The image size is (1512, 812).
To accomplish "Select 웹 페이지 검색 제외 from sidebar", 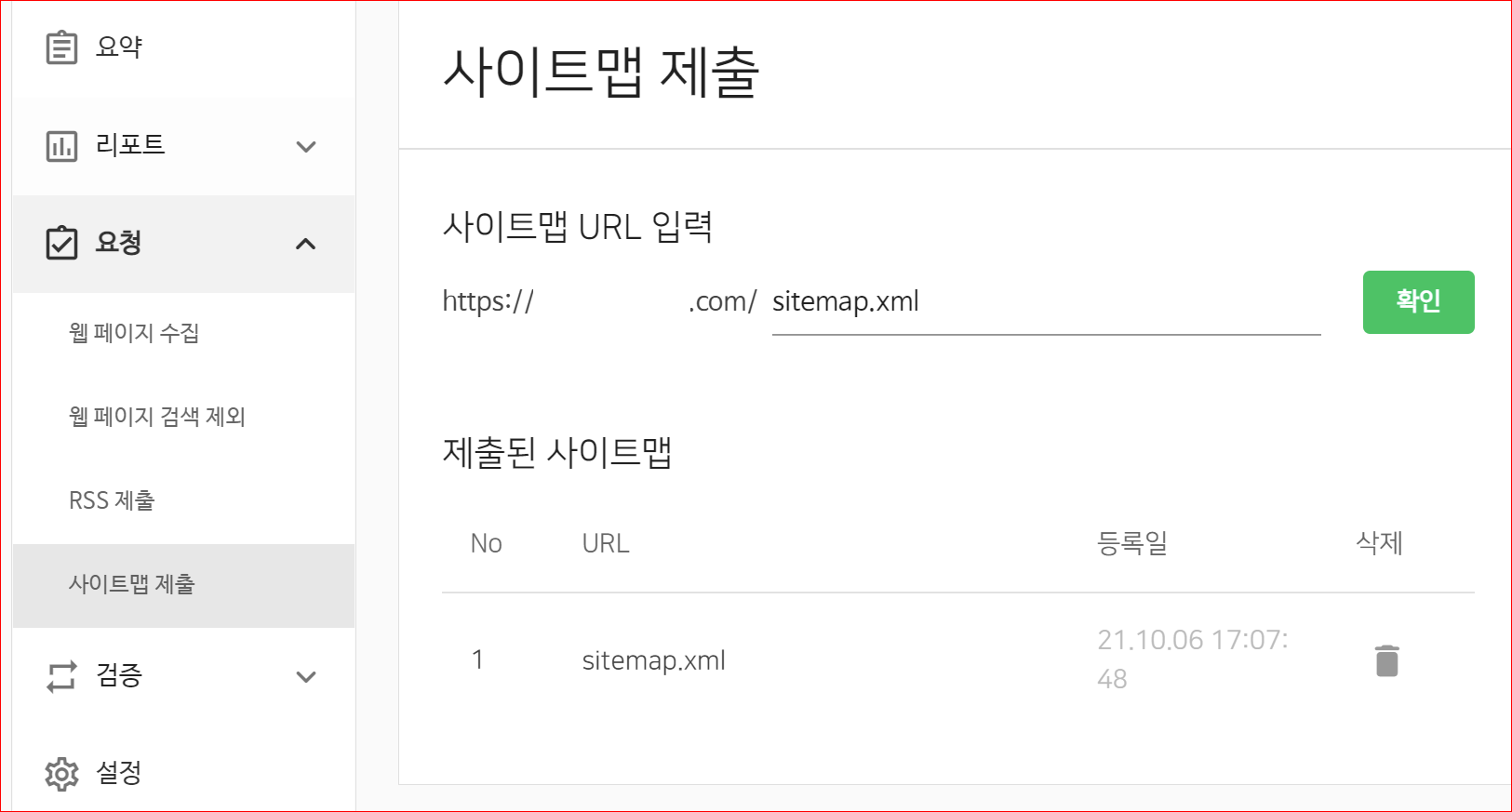I will [156, 417].
